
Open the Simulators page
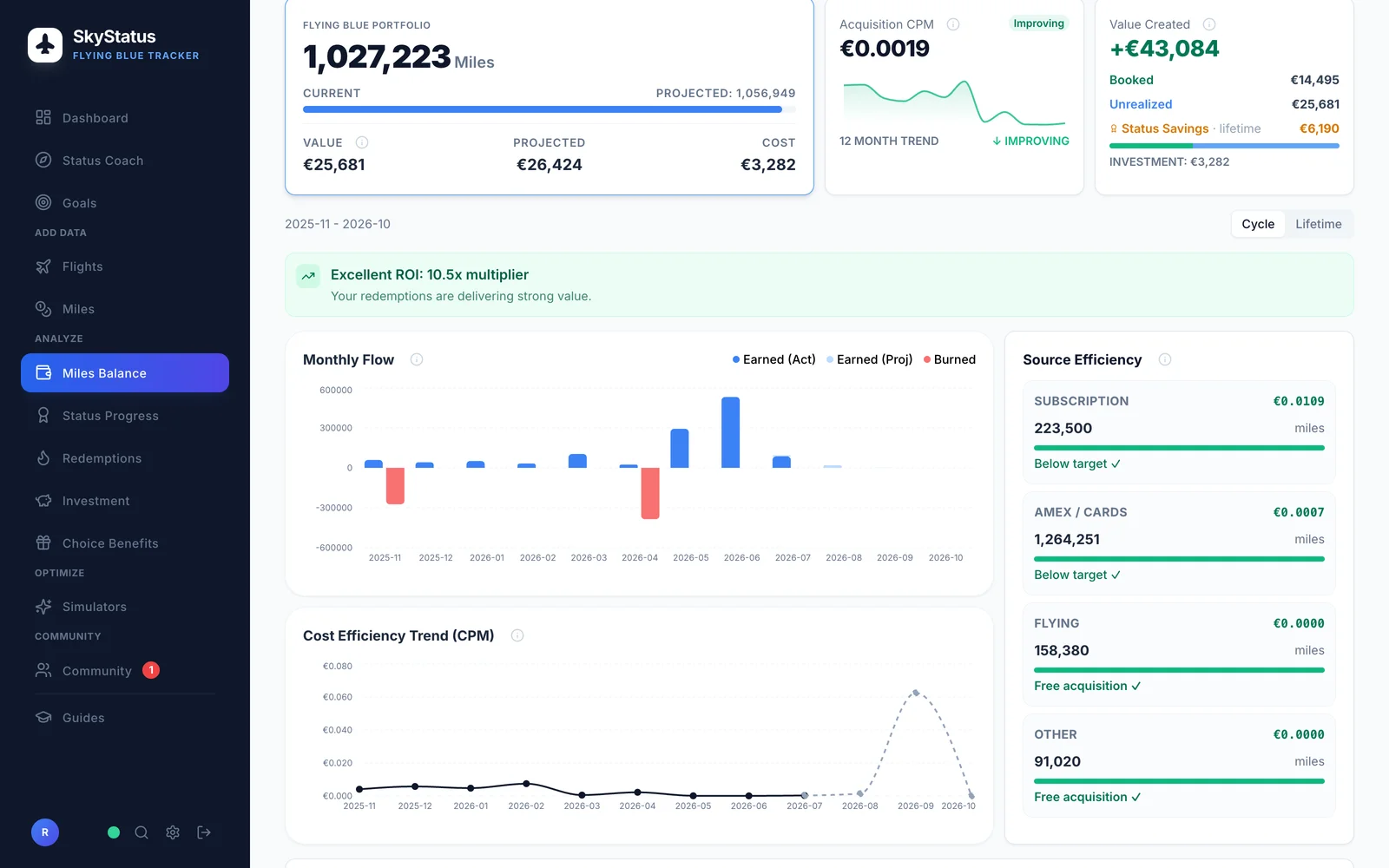click(x=125, y=607)
